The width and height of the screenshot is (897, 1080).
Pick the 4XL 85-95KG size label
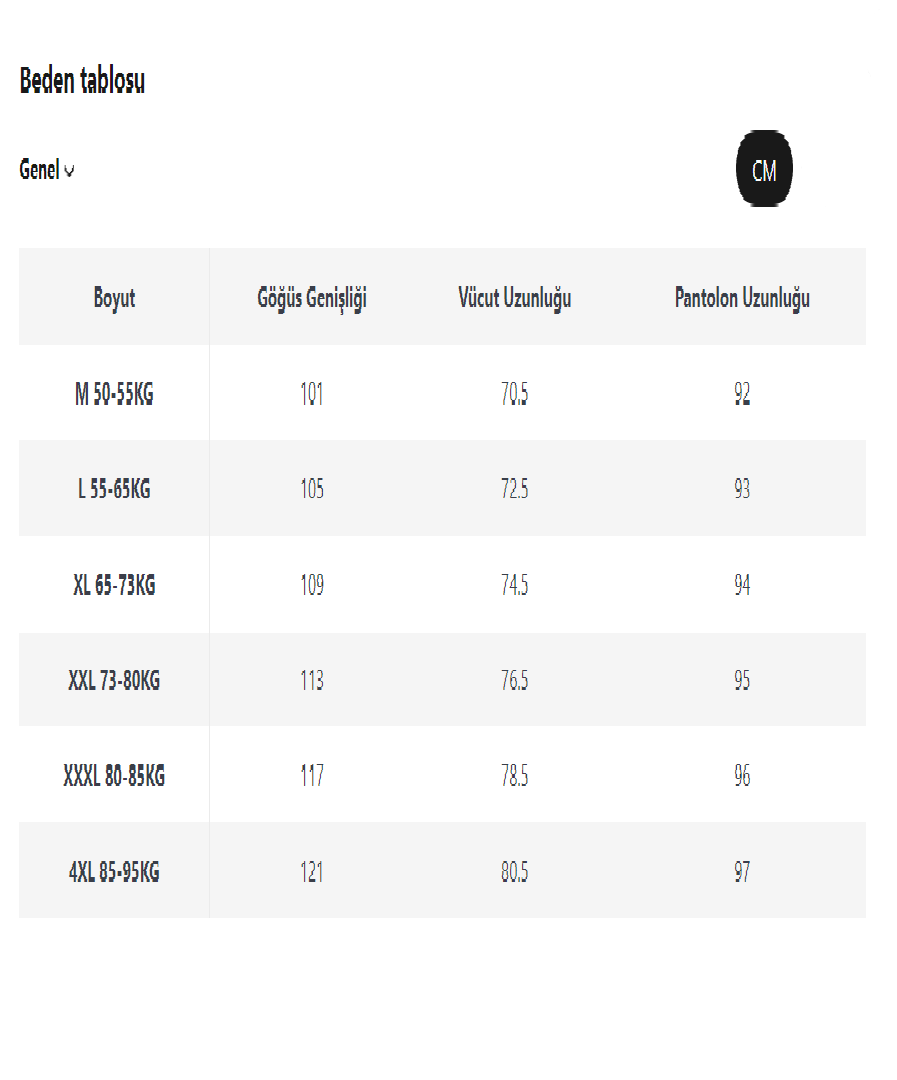coord(114,872)
